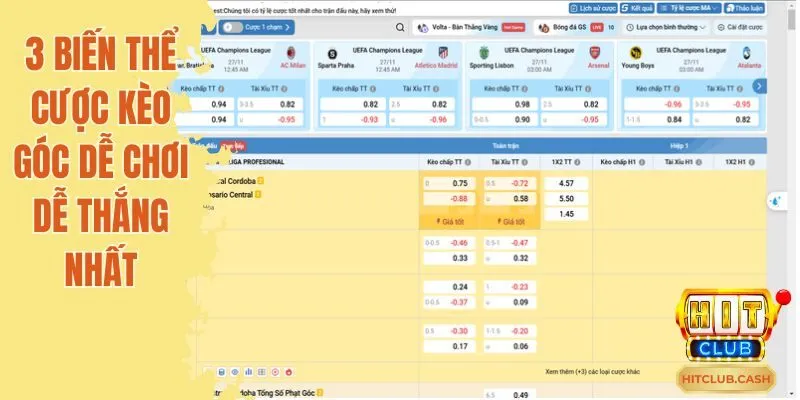The width and height of the screenshot is (800, 400).
Task: Click the 0.75 Kèo chấp TT odds cell
Action: click(x=448, y=183)
